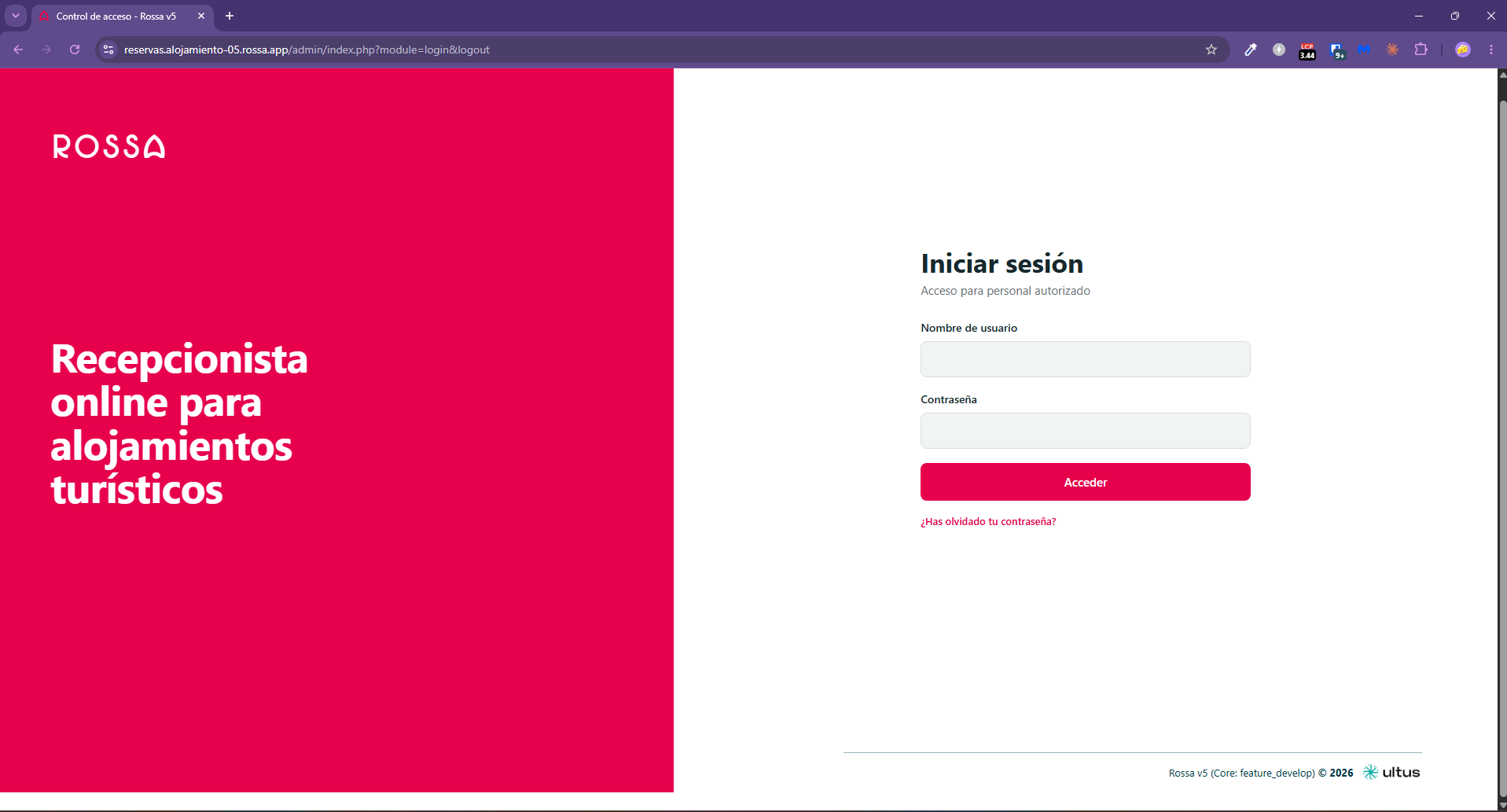Open the tab search dropdown chevron
This screenshot has height=812, width=1507.
tap(16, 16)
